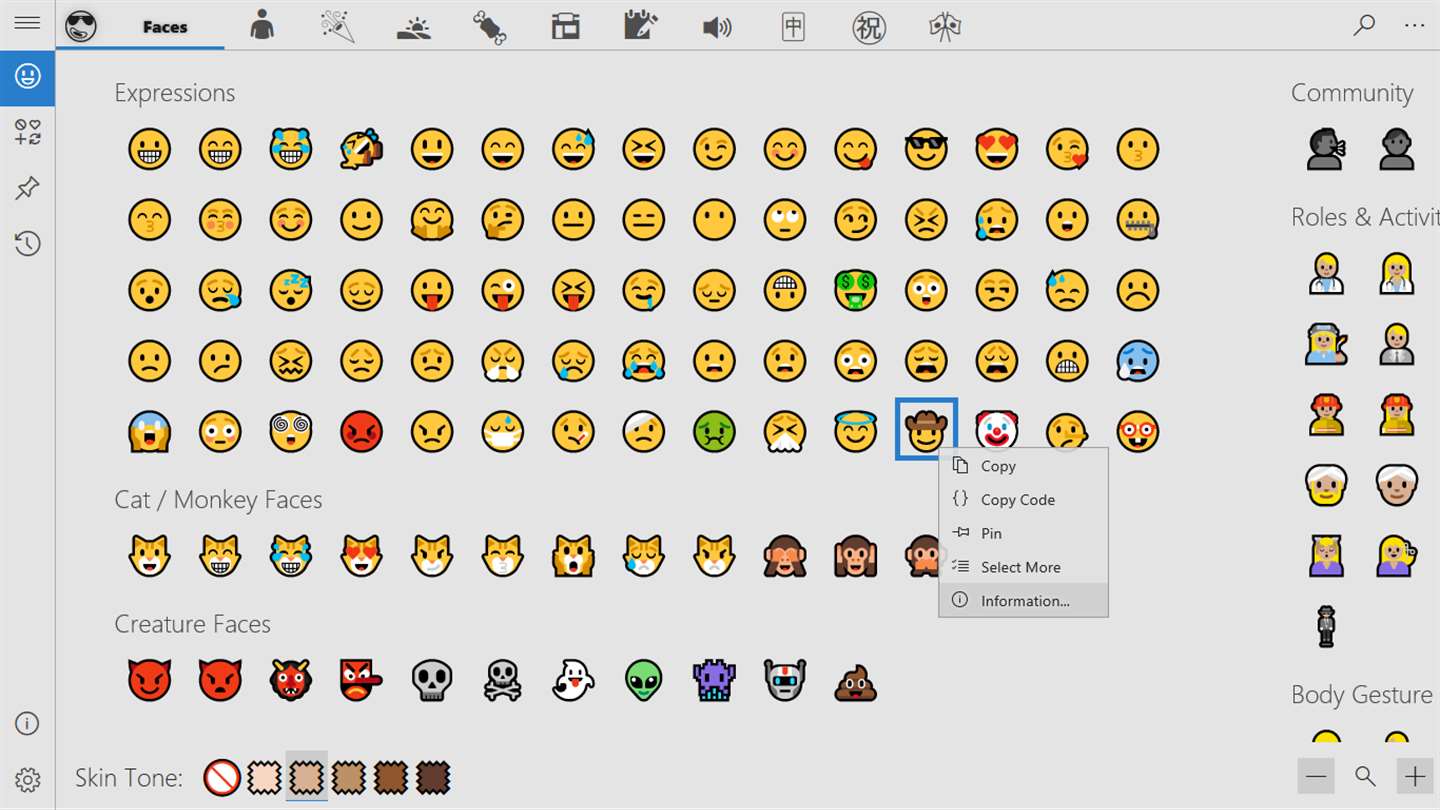Viewport: 1440px width, 810px height.
Task: Open the more options ellipsis menu
Action: 1414,25
